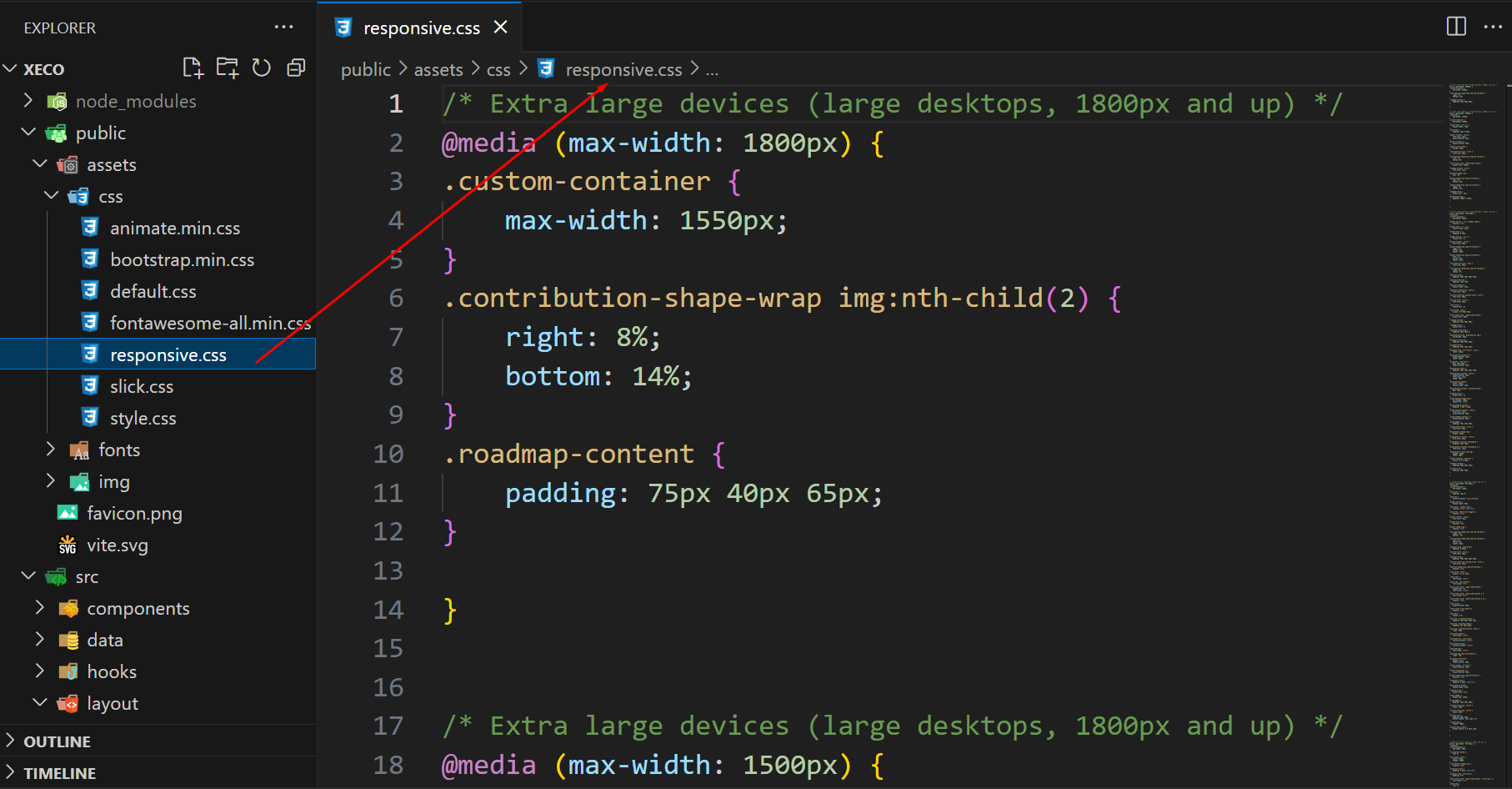Expand the fonts folder
This screenshot has height=789, width=1512.
(51, 450)
